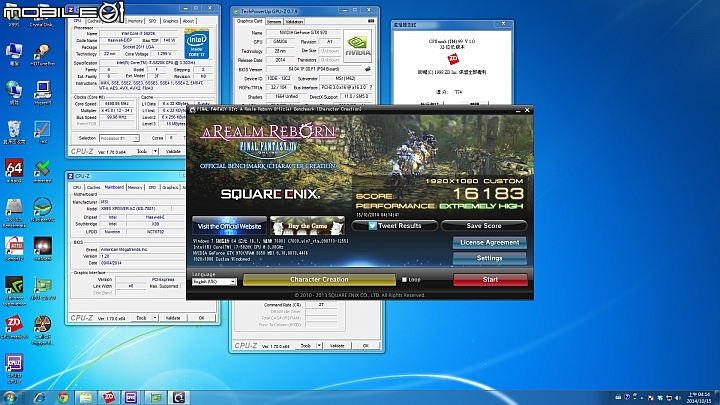The width and height of the screenshot is (720, 405).
Task: Select Graphics Card tab in GPU-Z
Action: click(249, 21)
